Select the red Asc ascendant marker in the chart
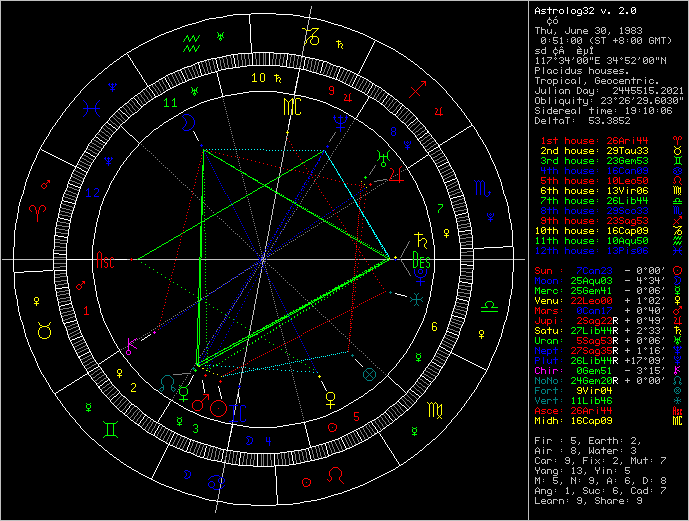The height and width of the screenshot is (521, 689). (x=105, y=261)
